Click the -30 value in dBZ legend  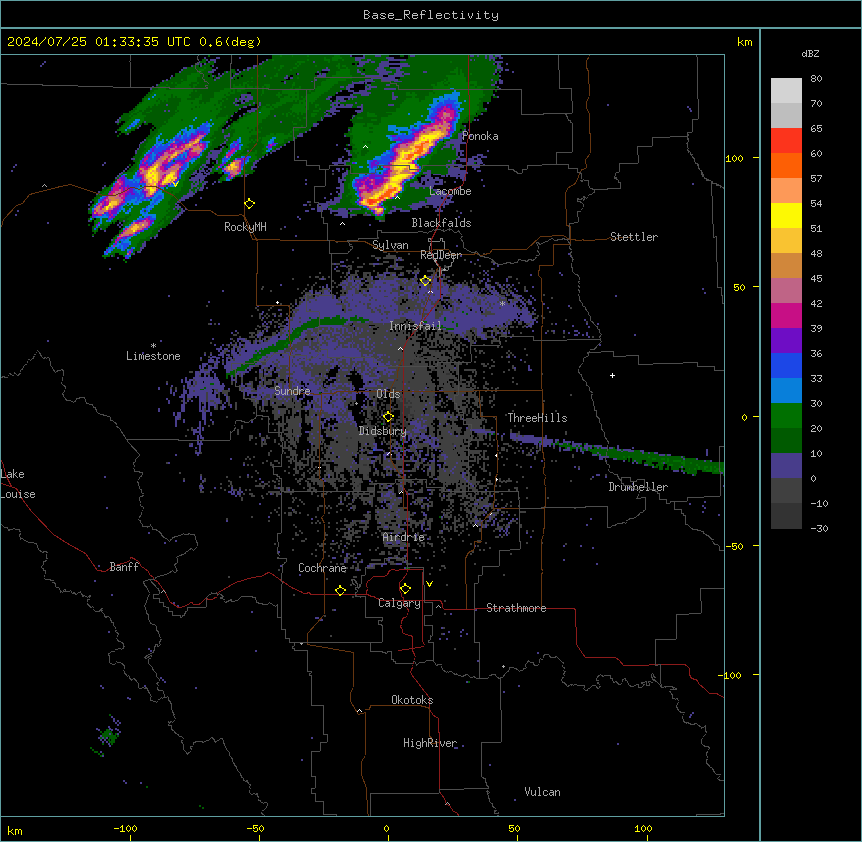[819, 529]
